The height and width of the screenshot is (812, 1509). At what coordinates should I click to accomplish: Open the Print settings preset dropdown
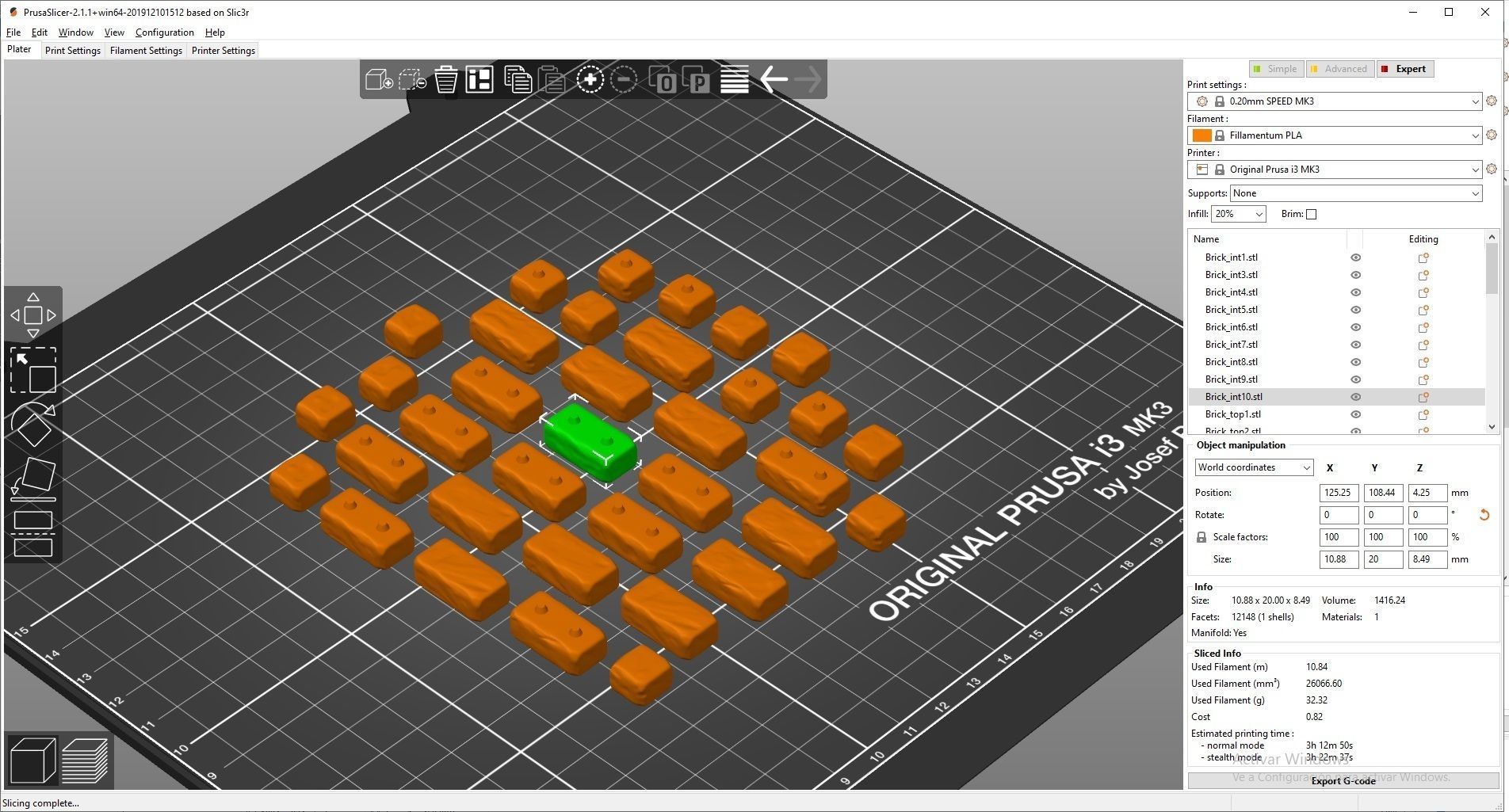pyautogui.click(x=1335, y=101)
